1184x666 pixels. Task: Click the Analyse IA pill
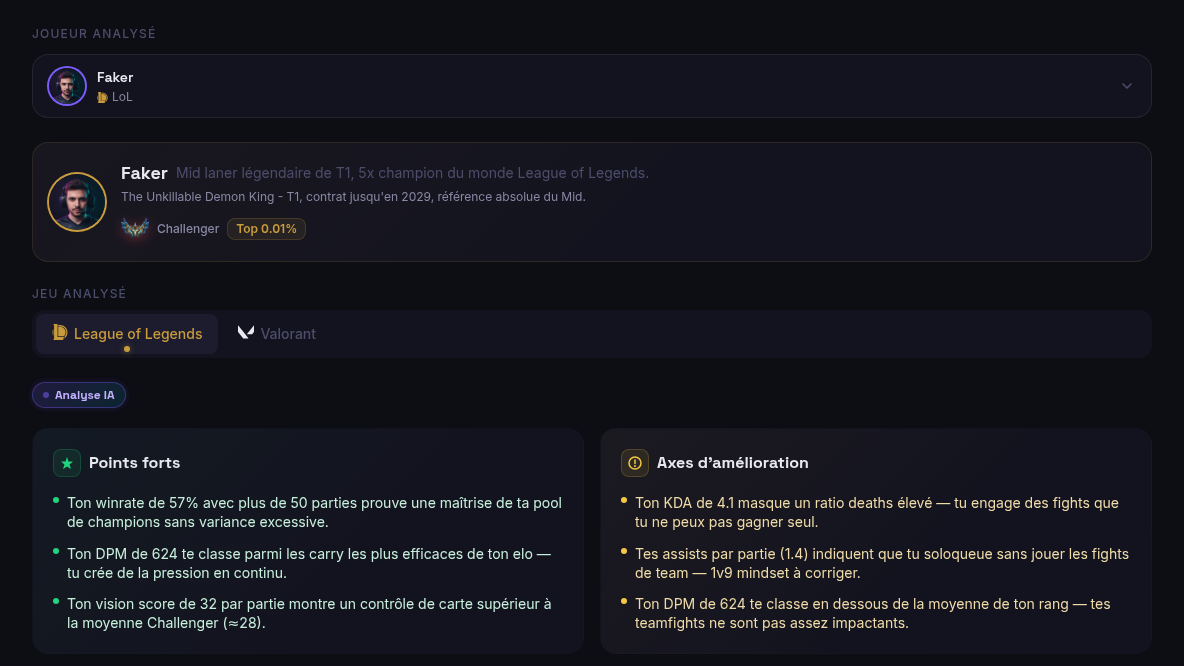click(79, 395)
